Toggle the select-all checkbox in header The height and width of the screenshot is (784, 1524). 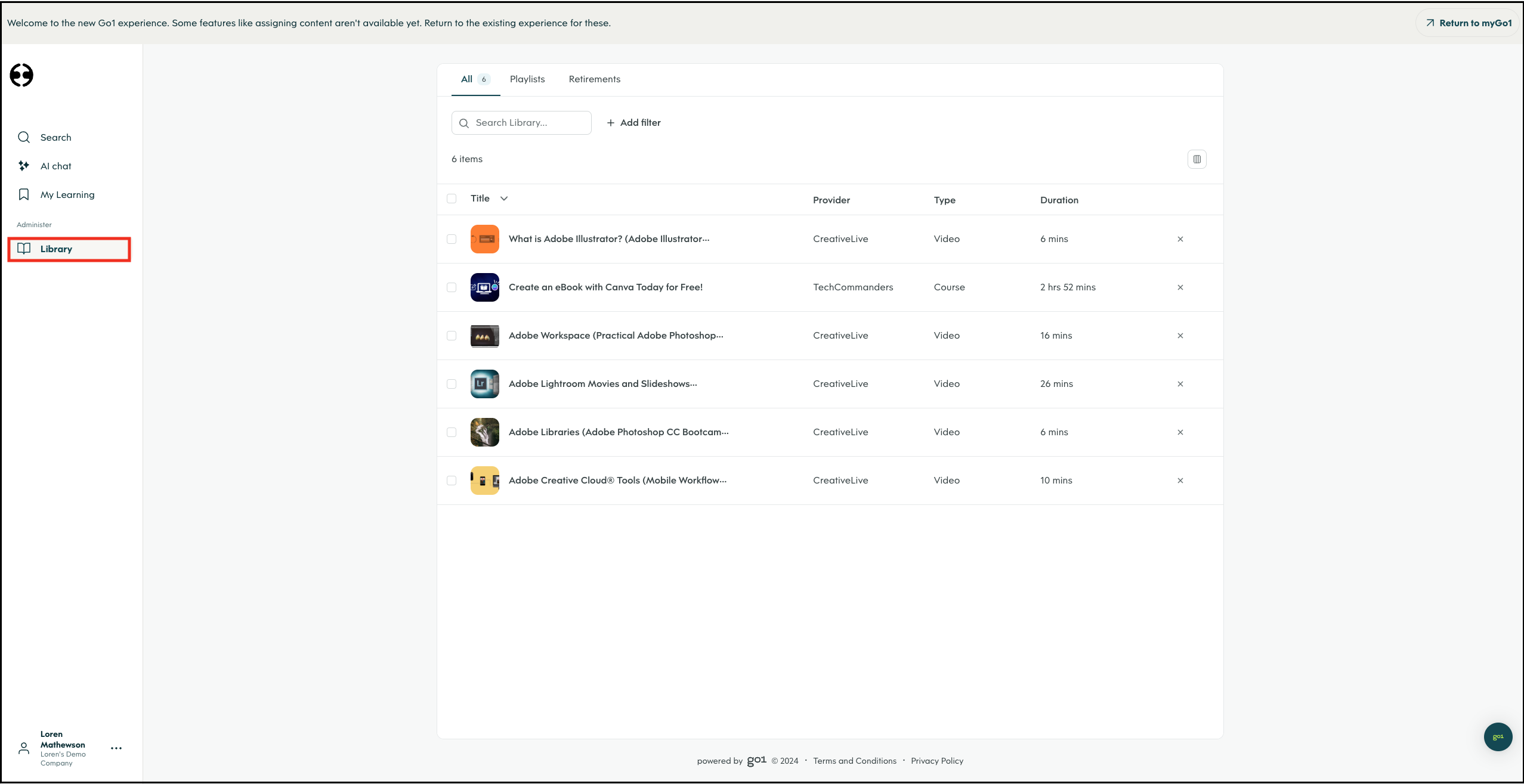(452, 199)
